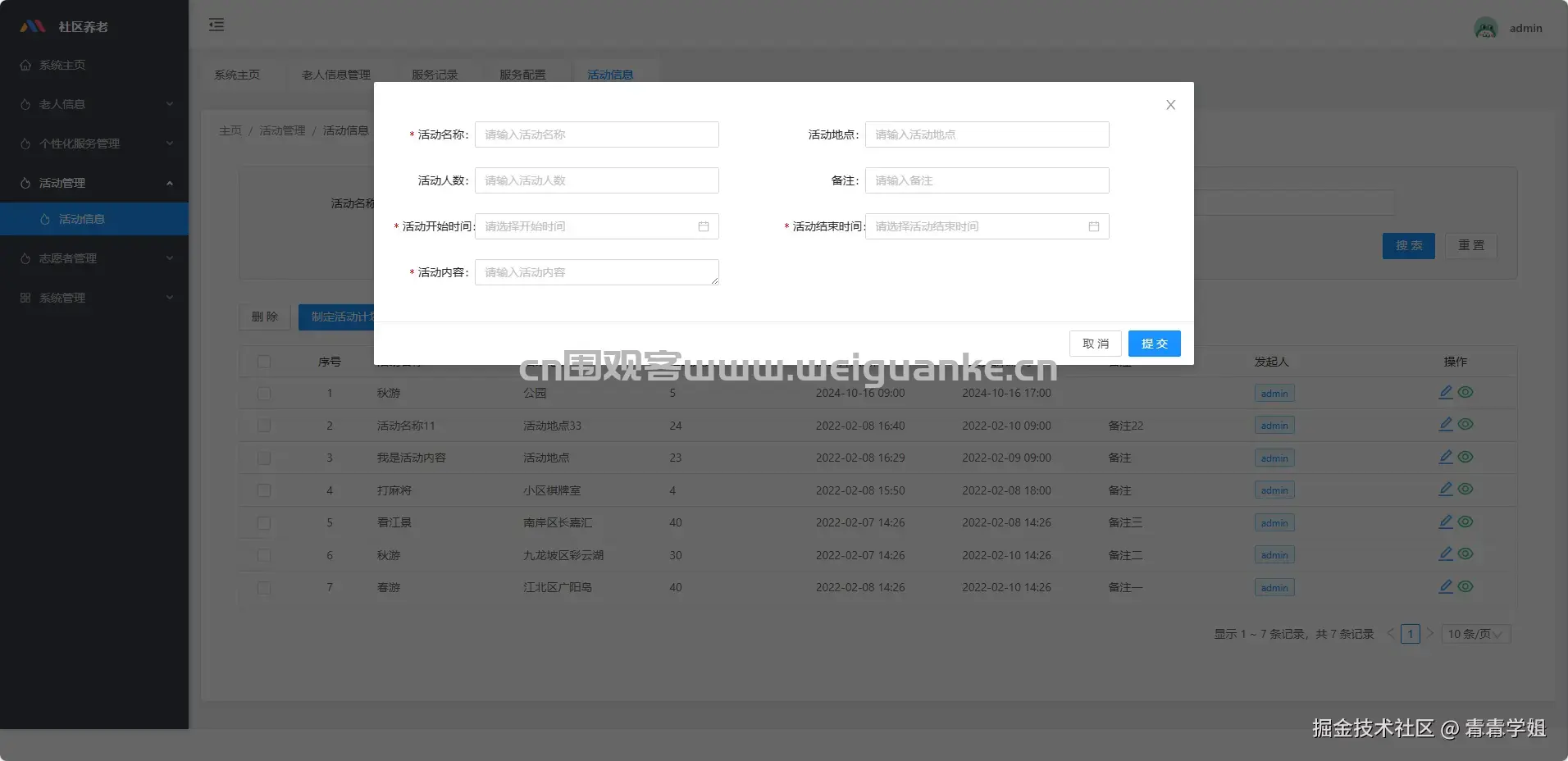Collapse the sidebar with the menu fold icon
1568x761 pixels.
(x=217, y=25)
